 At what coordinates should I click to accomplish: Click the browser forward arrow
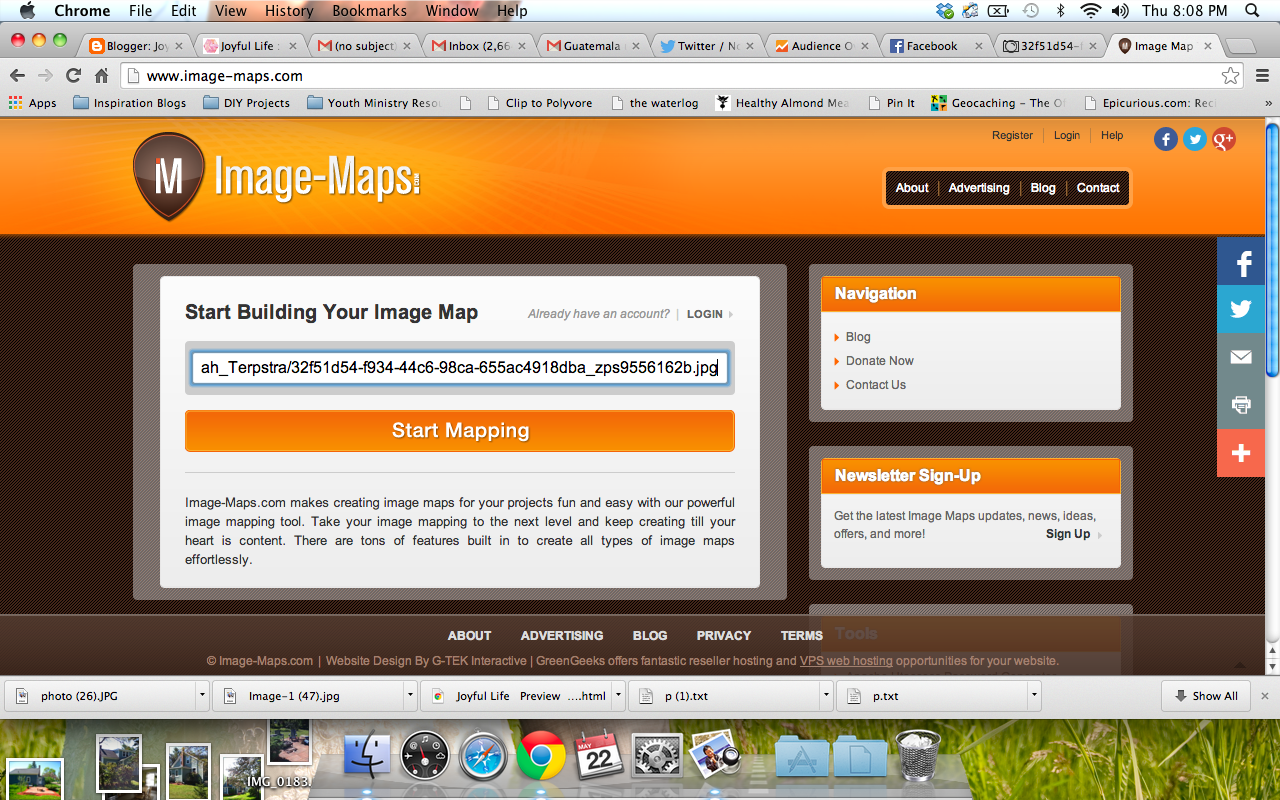coord(45,76)
